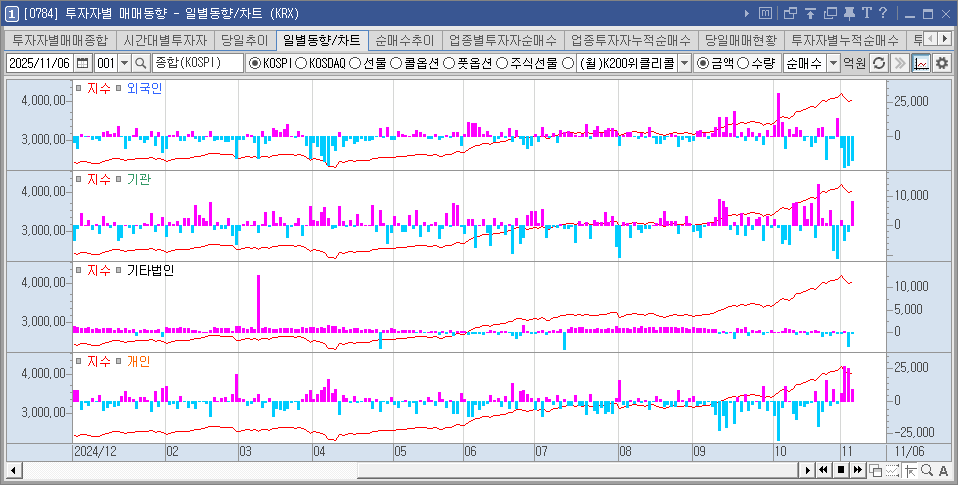Screen dimensions: 958x485
Task: Switch to 시간대별투자자 tab
Action: tap(165, 40)
